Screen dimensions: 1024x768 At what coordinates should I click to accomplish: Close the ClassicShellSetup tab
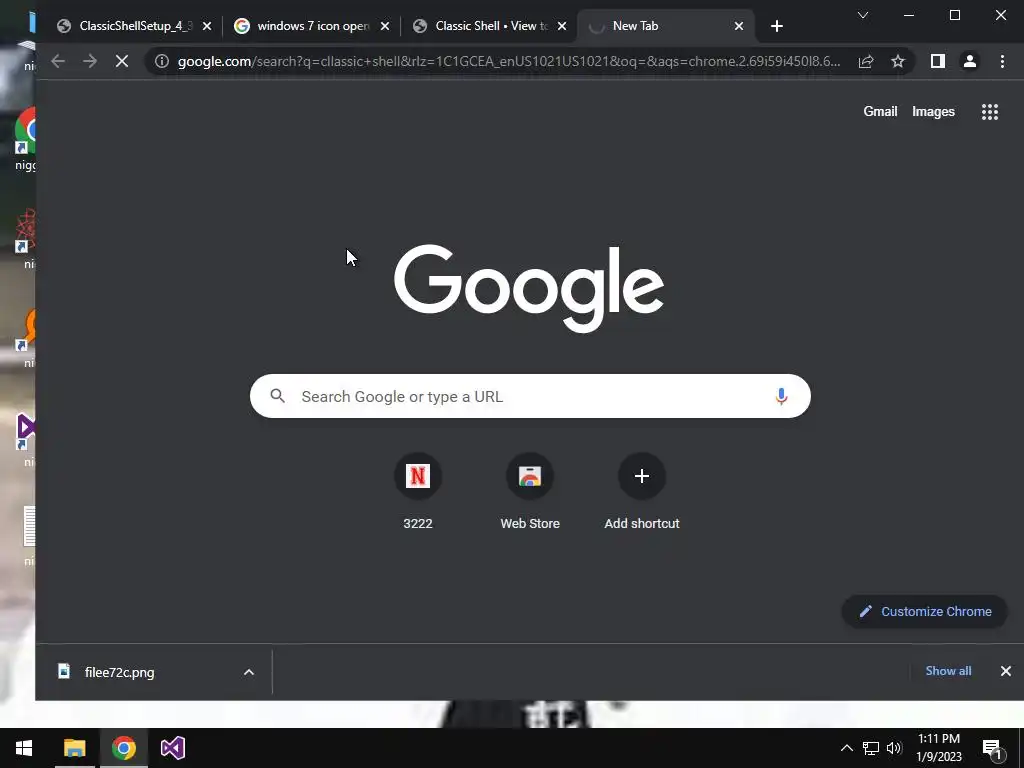coord(207,26)
